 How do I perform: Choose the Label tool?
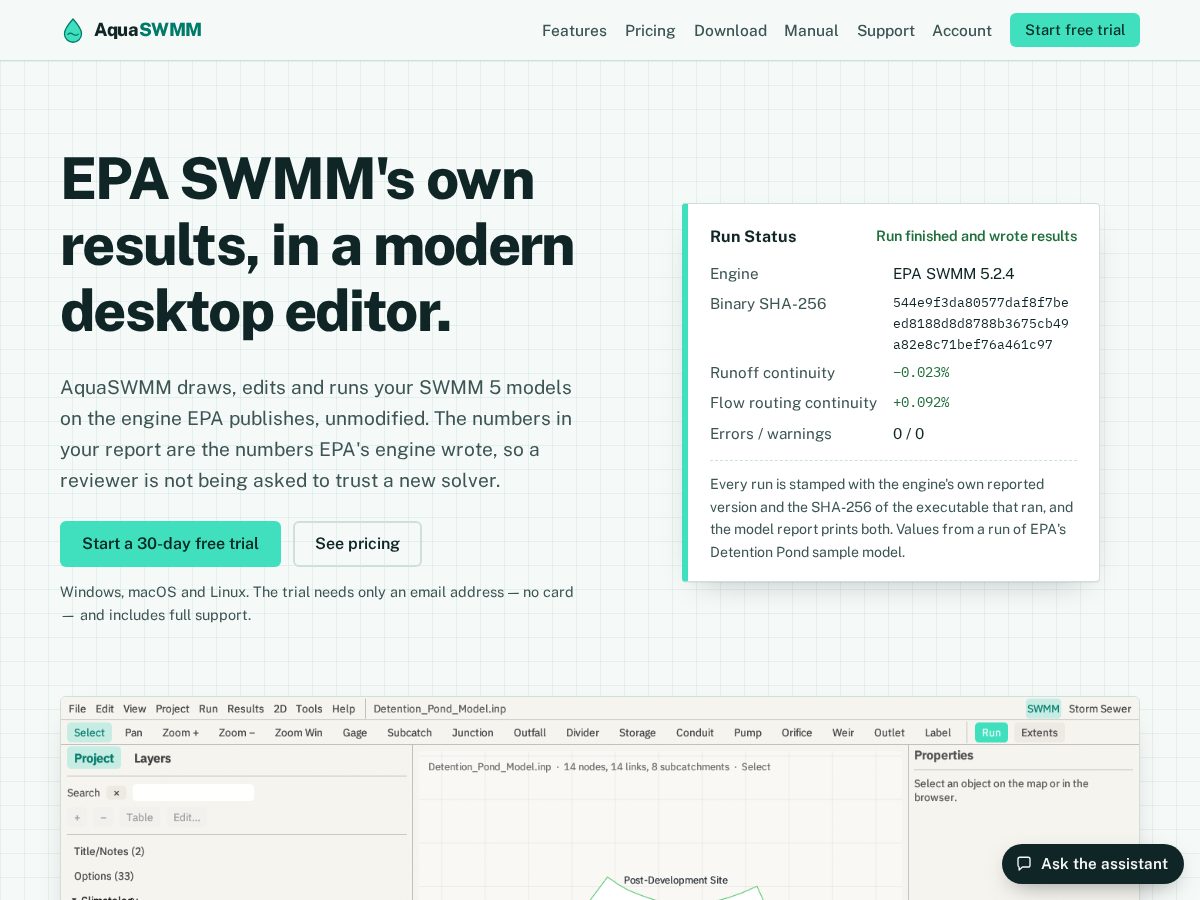pyautogui.click(x=938, y=733)
